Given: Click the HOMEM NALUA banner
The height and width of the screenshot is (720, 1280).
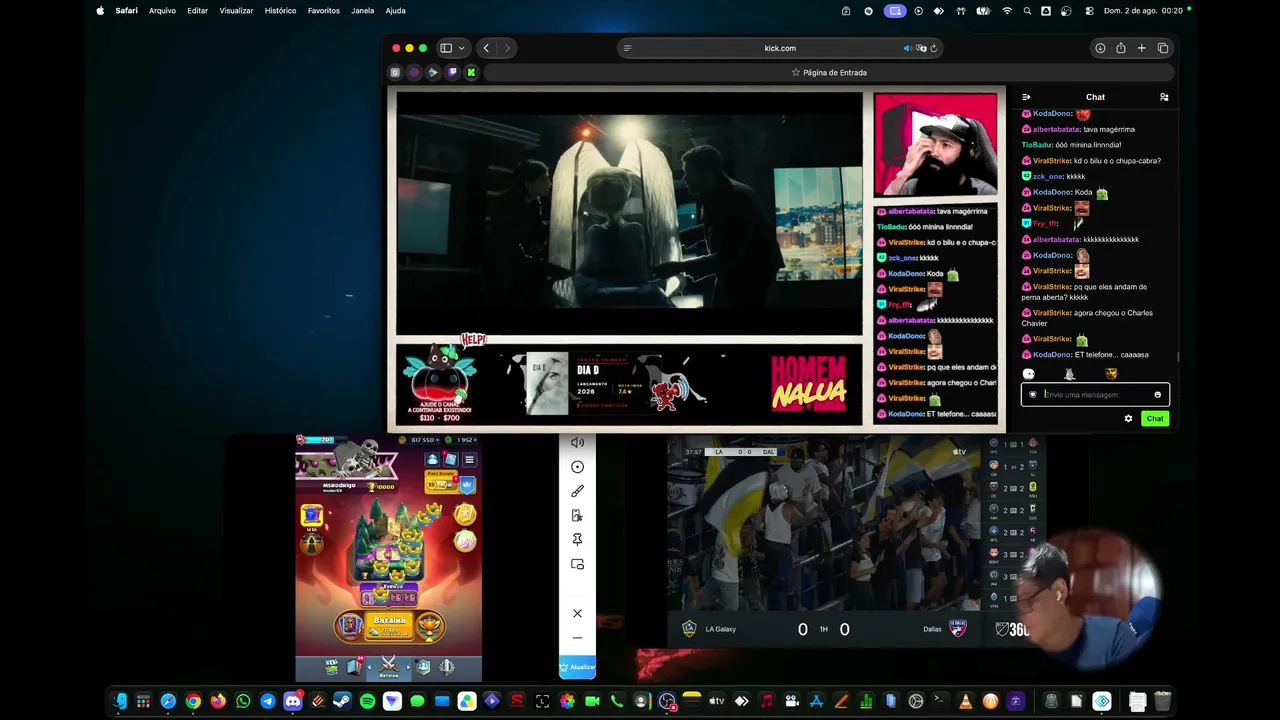Looking at the screenshot, I should click(x=808, y=383).
